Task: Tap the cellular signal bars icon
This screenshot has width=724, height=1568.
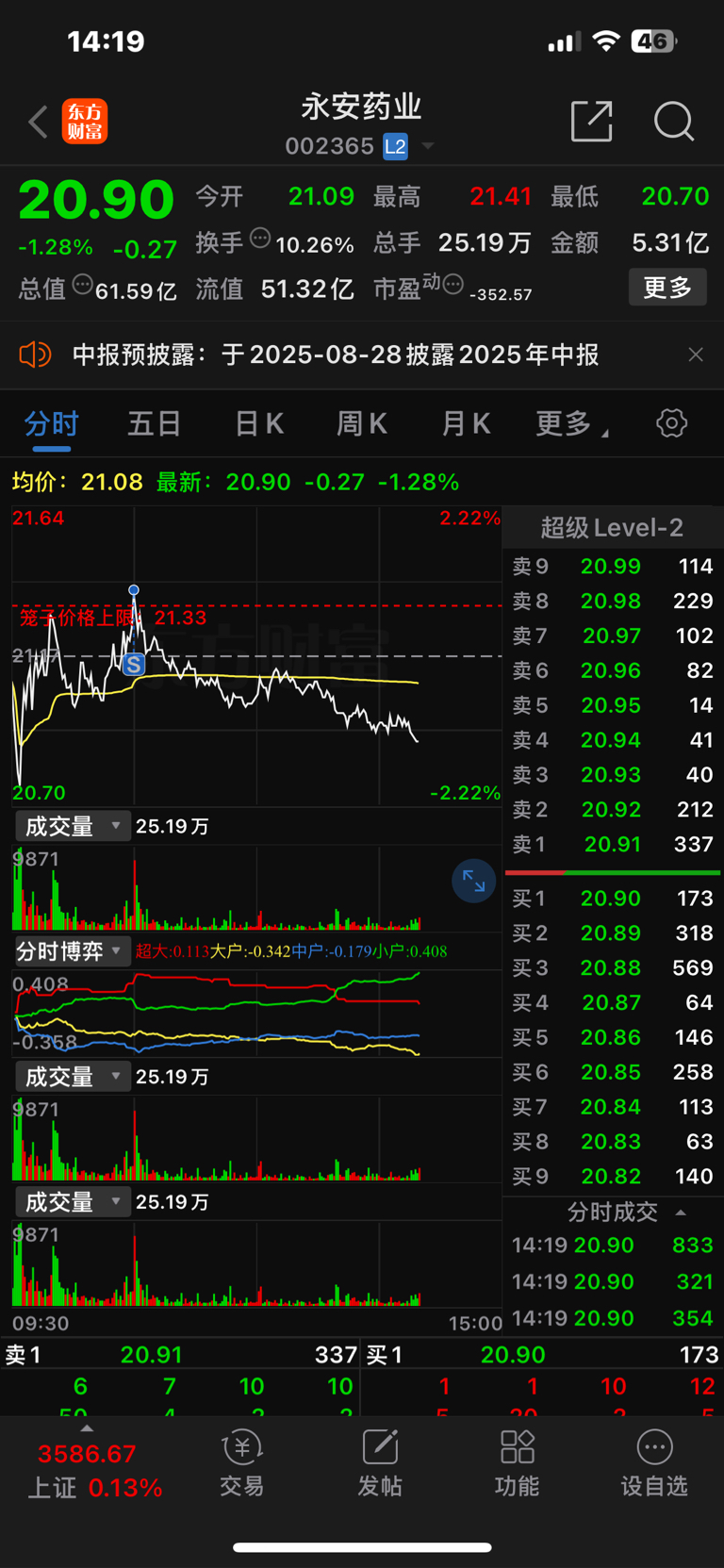Action: (x=564, y=42)
